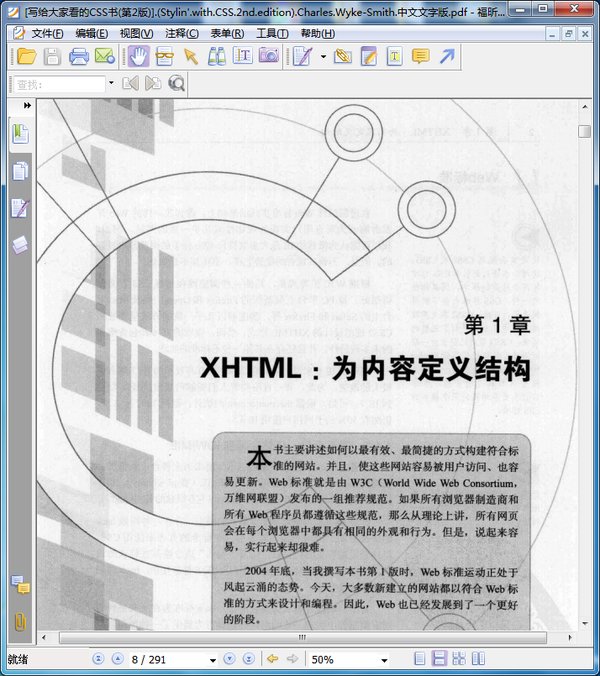Go to the first page

tap(98, 659)
